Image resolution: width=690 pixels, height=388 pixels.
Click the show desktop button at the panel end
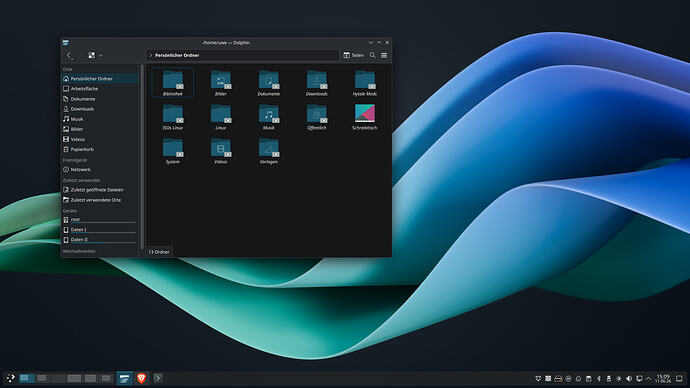[x=679, y=379]
